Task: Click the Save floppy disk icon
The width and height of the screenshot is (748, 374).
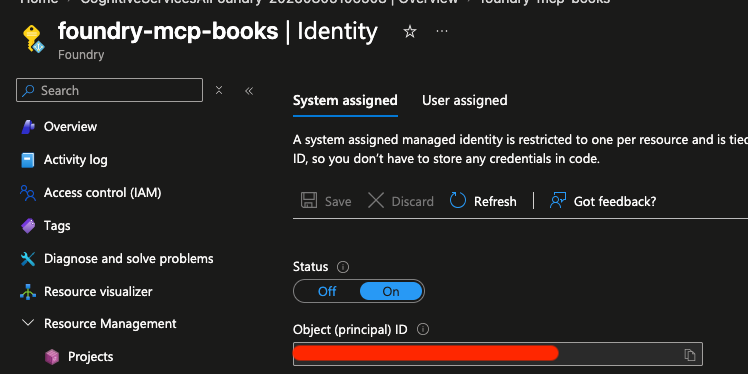Action: tap(309, 200)
